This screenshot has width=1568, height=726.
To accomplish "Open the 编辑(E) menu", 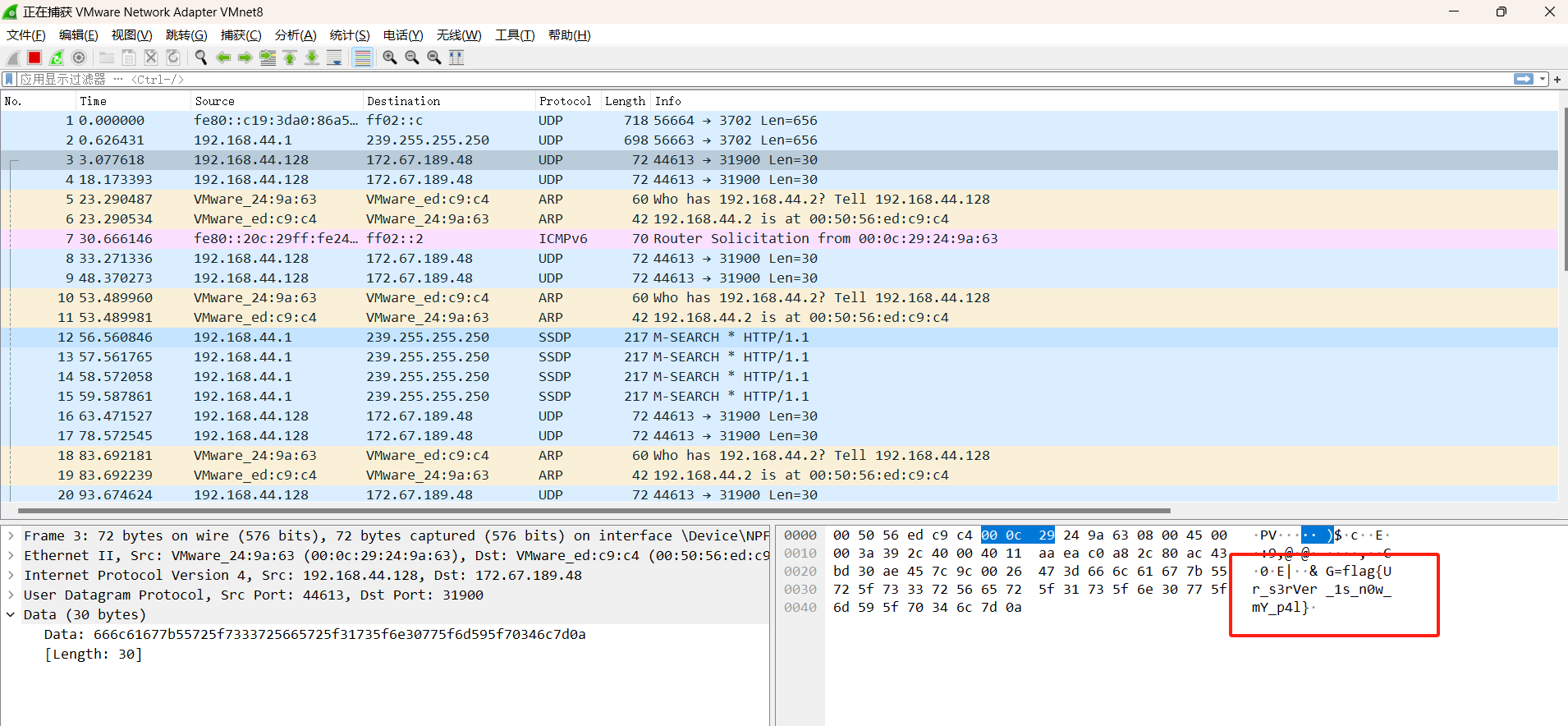I will (78, 34).
